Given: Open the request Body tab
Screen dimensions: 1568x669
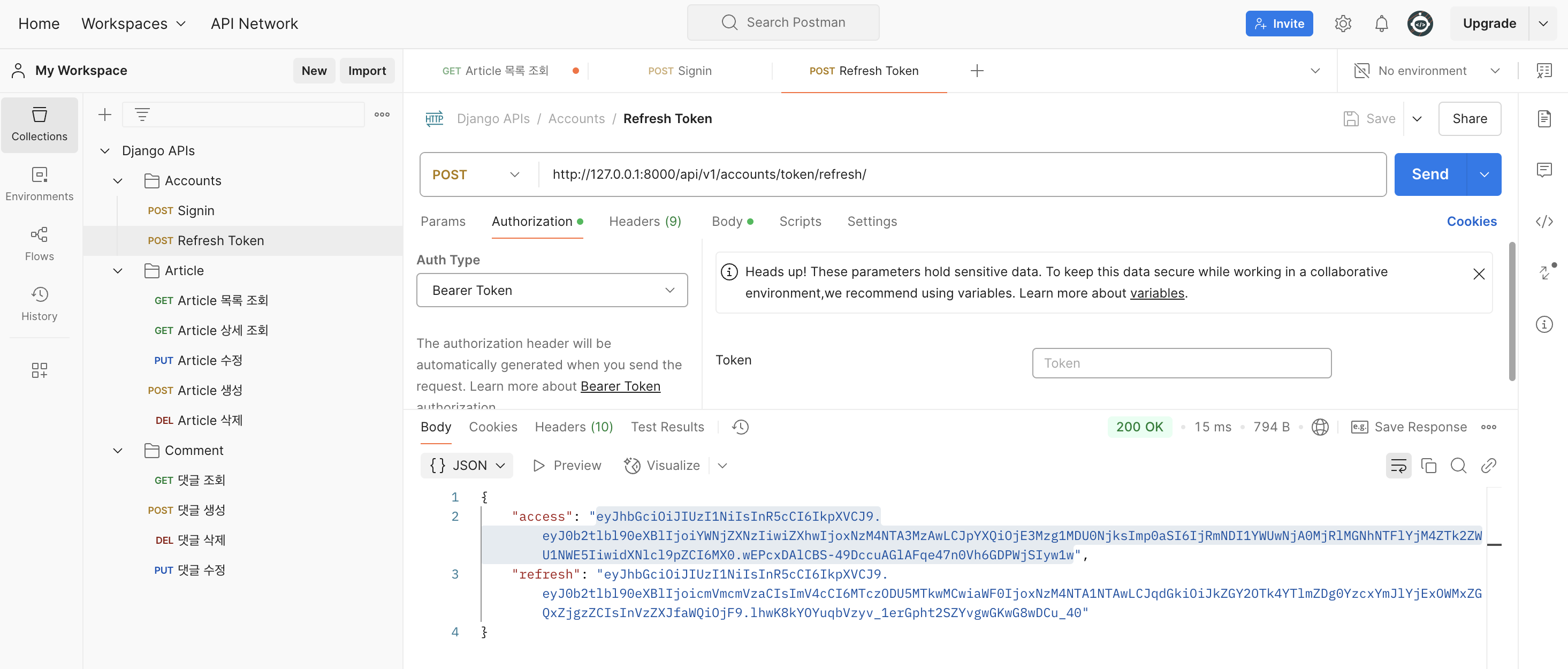Looking at the screenshot, I should tap(732, 222).
